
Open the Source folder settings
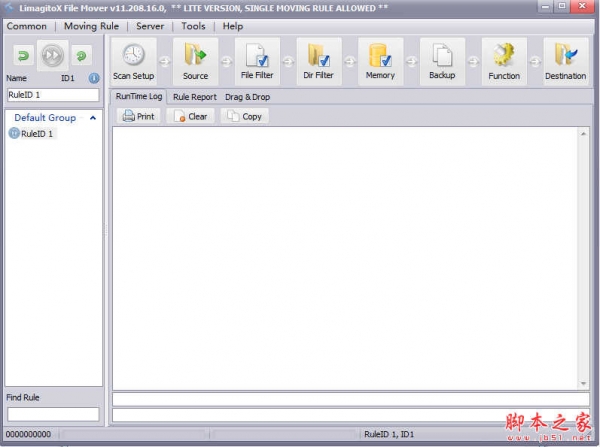click(x=196, y=61)
